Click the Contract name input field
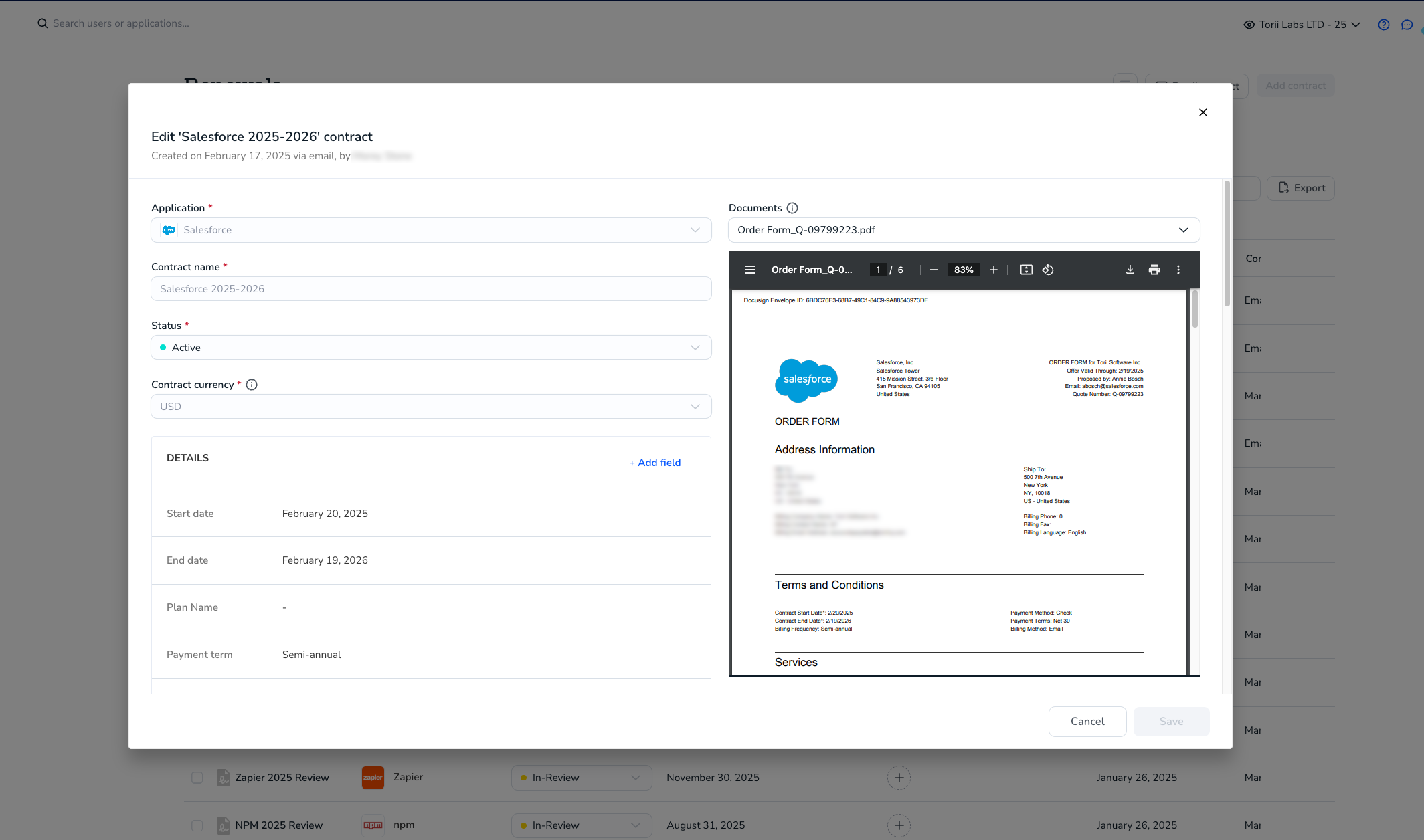Viewport: 1424px width, 840px height. coord(431,289)
